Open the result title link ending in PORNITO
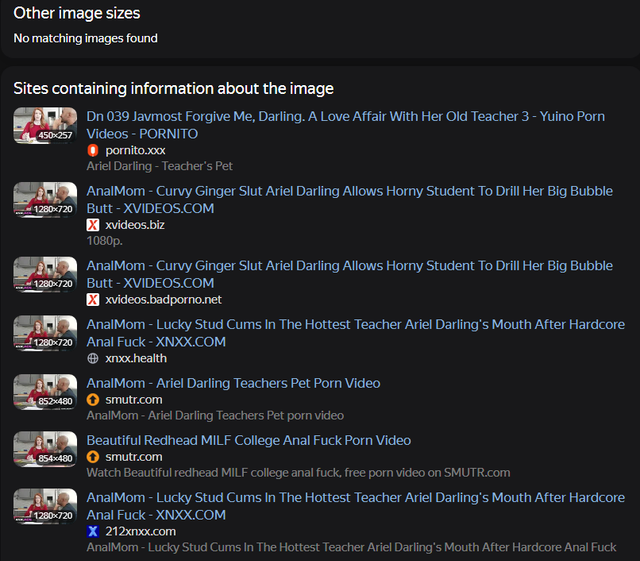Viewport: 640px width, 561px height. coord(345,125)
